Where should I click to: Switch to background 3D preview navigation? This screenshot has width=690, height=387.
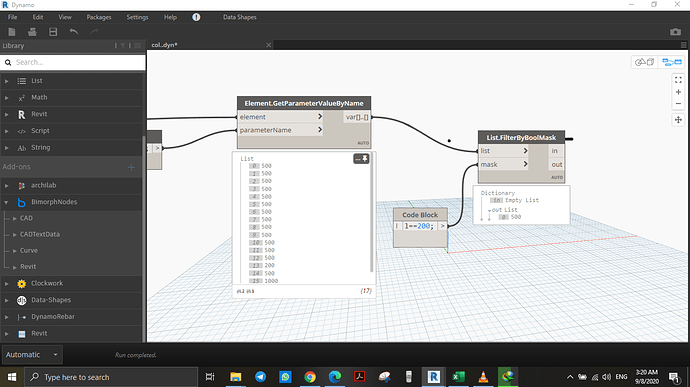[x=645, y=62]
